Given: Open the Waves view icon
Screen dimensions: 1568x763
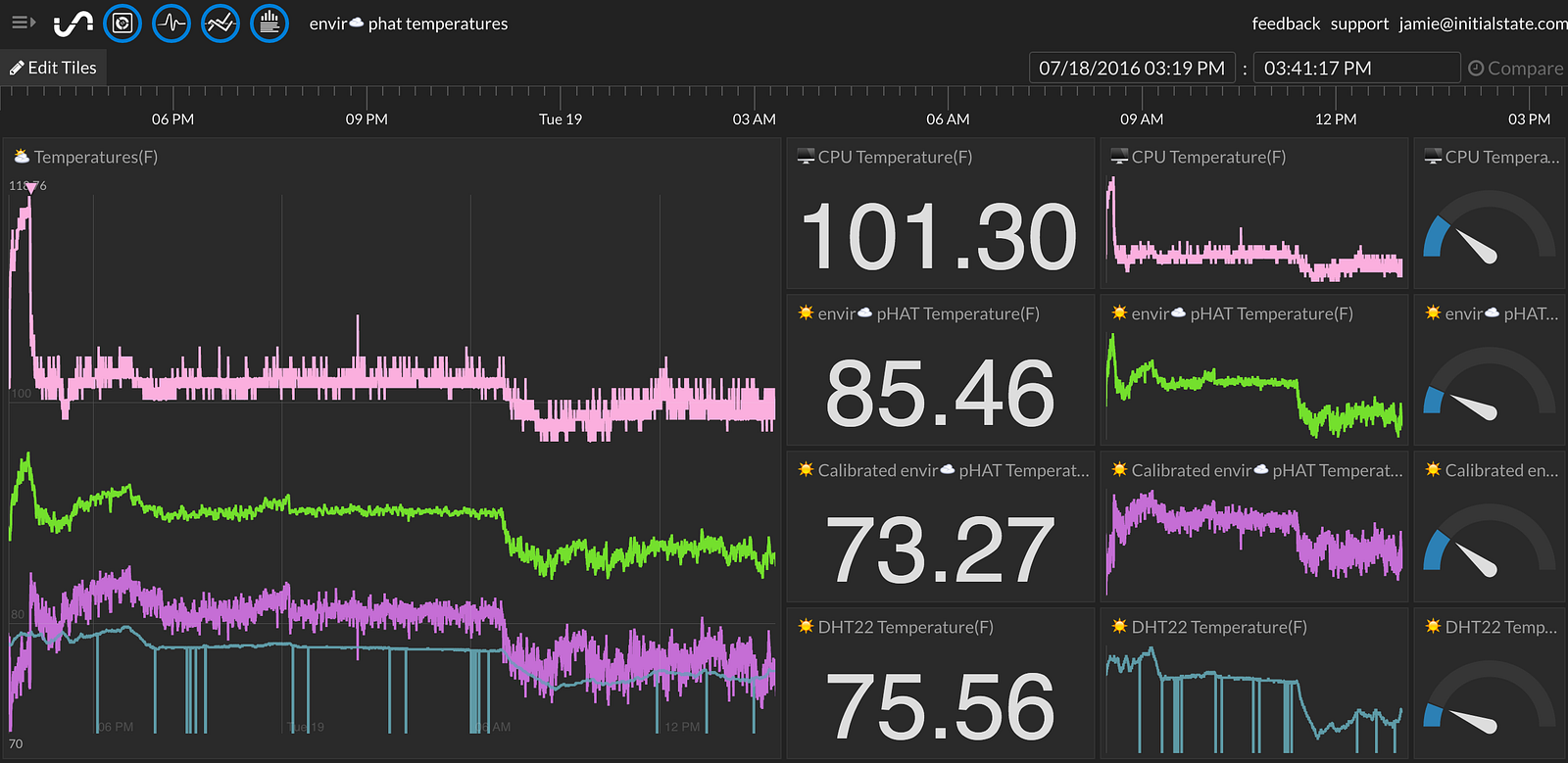Looking at the screenshot, I should pyautogui.click(x=171, y=23).
